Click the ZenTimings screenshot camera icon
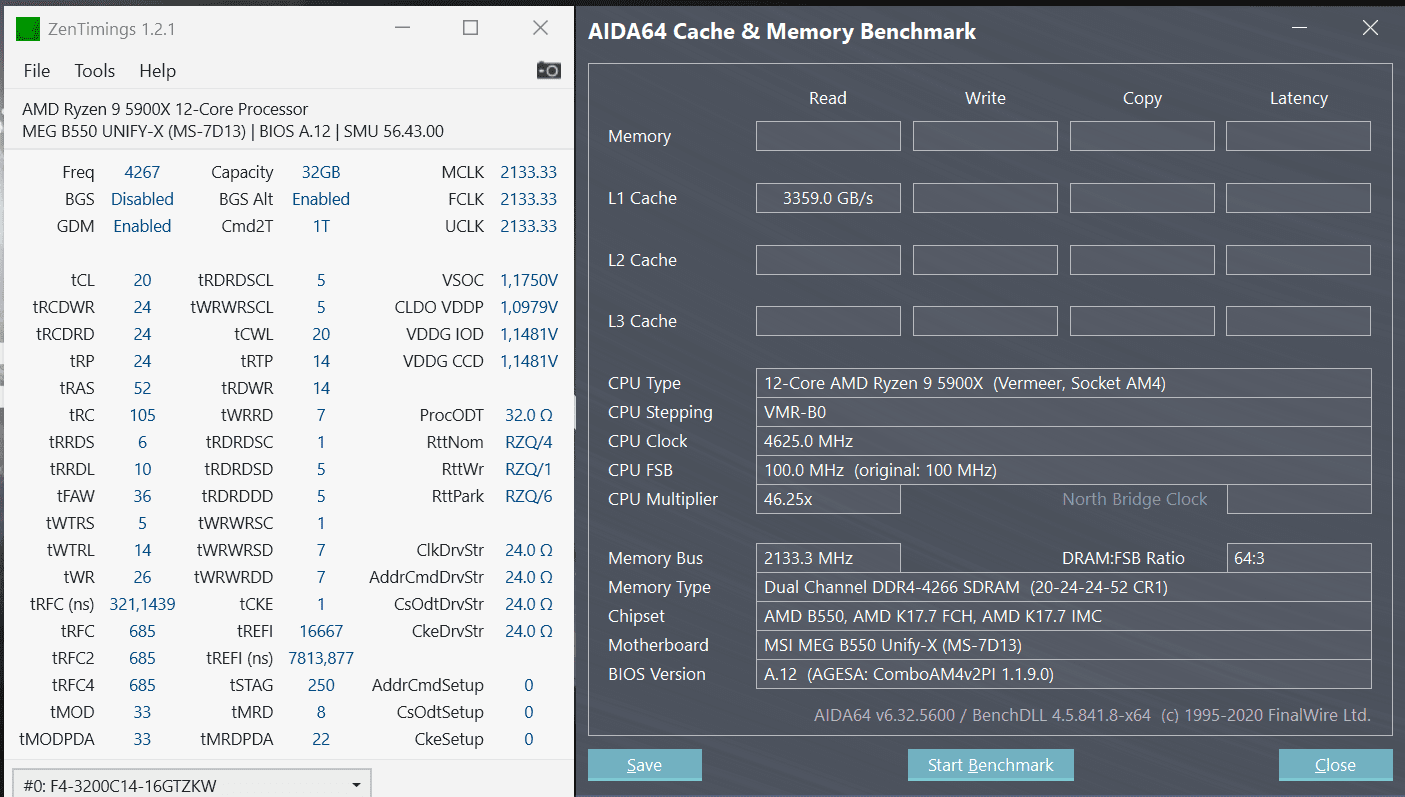The height and width of the screenshot is (797, 1405). click(548, 70)
